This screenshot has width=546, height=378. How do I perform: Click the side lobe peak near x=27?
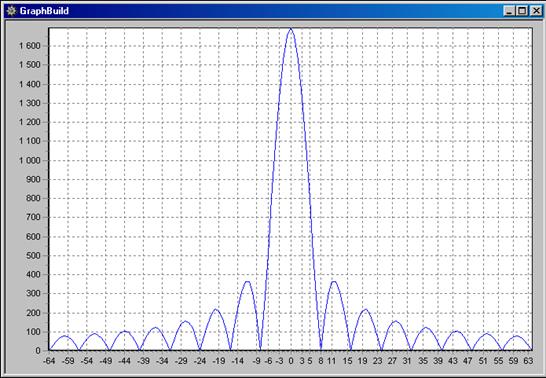tap(395, 321)
